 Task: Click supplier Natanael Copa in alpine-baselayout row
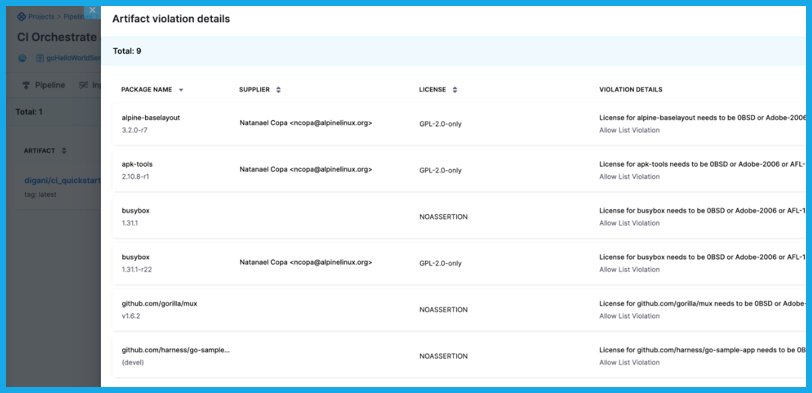306,124
